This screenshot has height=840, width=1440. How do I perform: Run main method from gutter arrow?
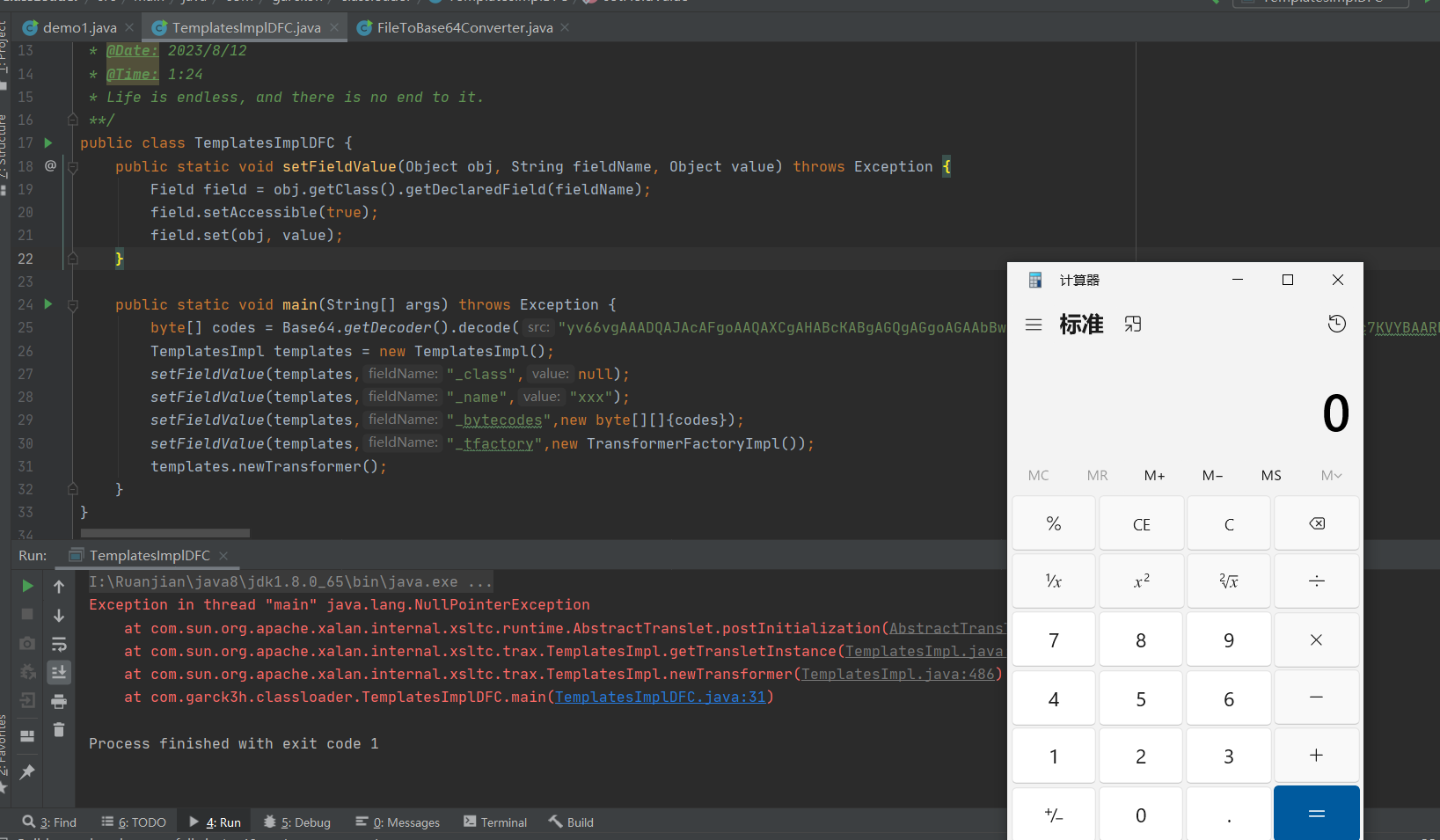[x=48, y=304]
